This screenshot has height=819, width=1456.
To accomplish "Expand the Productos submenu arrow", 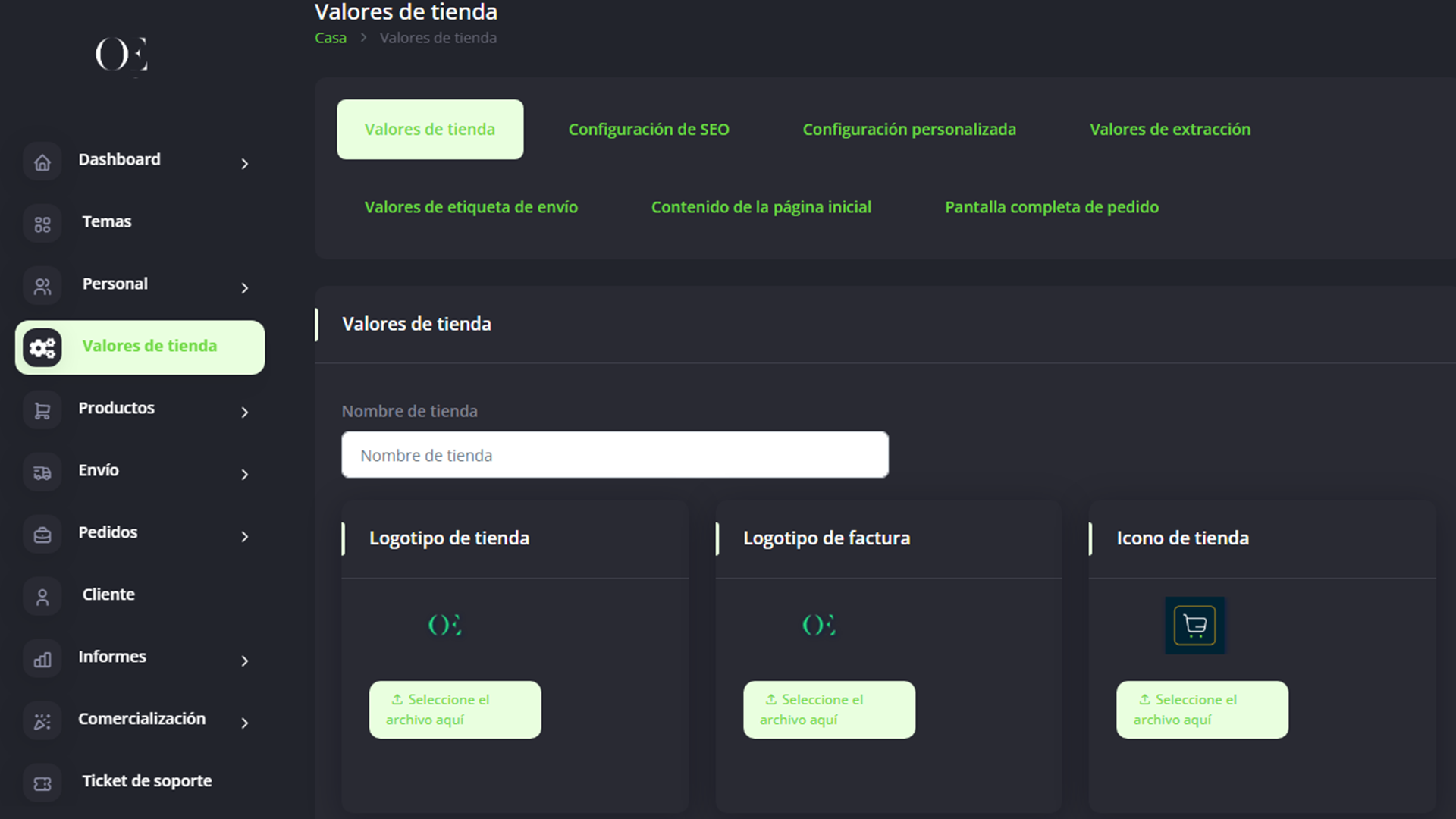I will pos(244,413).
